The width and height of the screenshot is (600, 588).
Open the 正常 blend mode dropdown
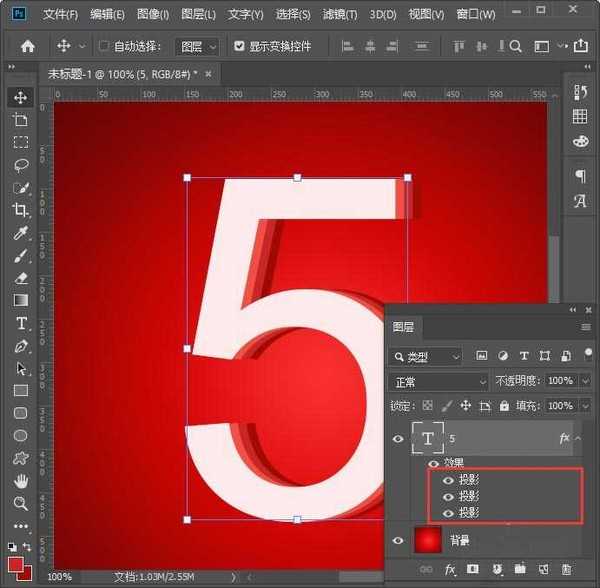[438, 382]
